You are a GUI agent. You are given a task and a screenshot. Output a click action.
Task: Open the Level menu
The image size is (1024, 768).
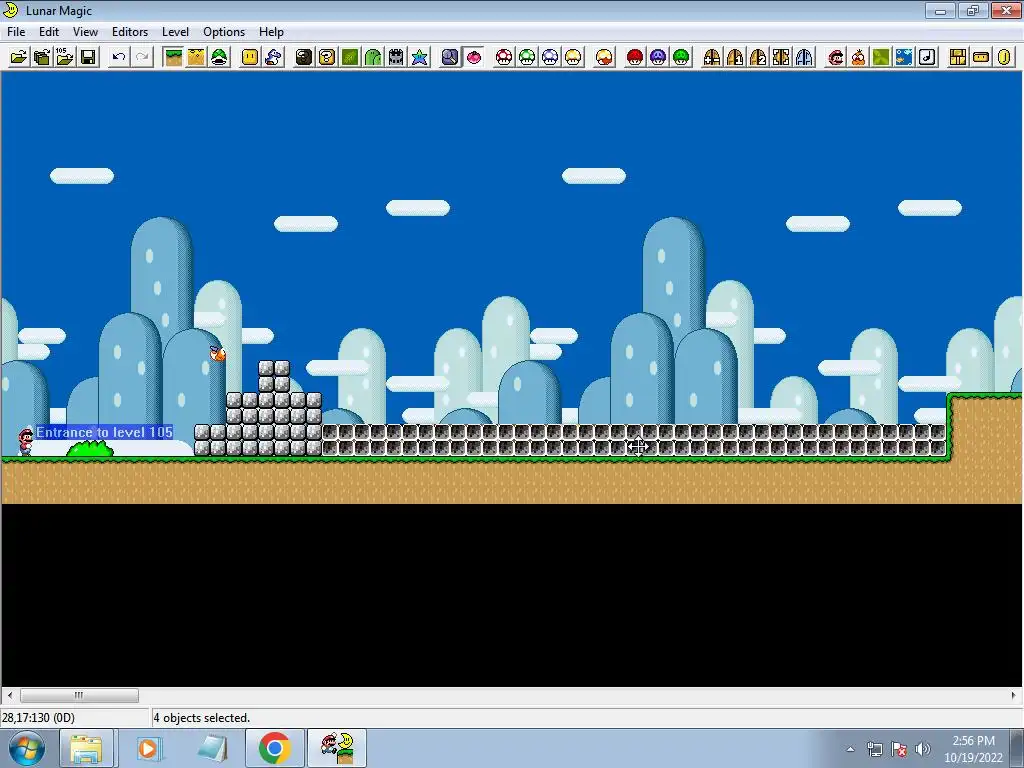(175, 31)
